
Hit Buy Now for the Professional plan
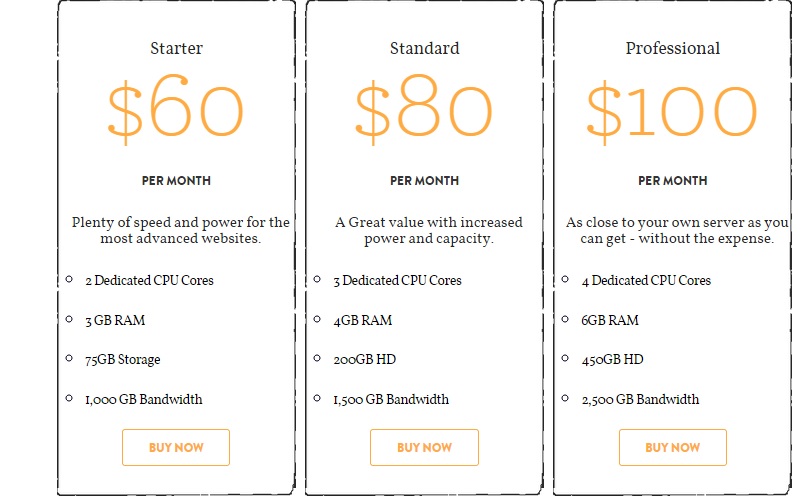click(672, 447)
